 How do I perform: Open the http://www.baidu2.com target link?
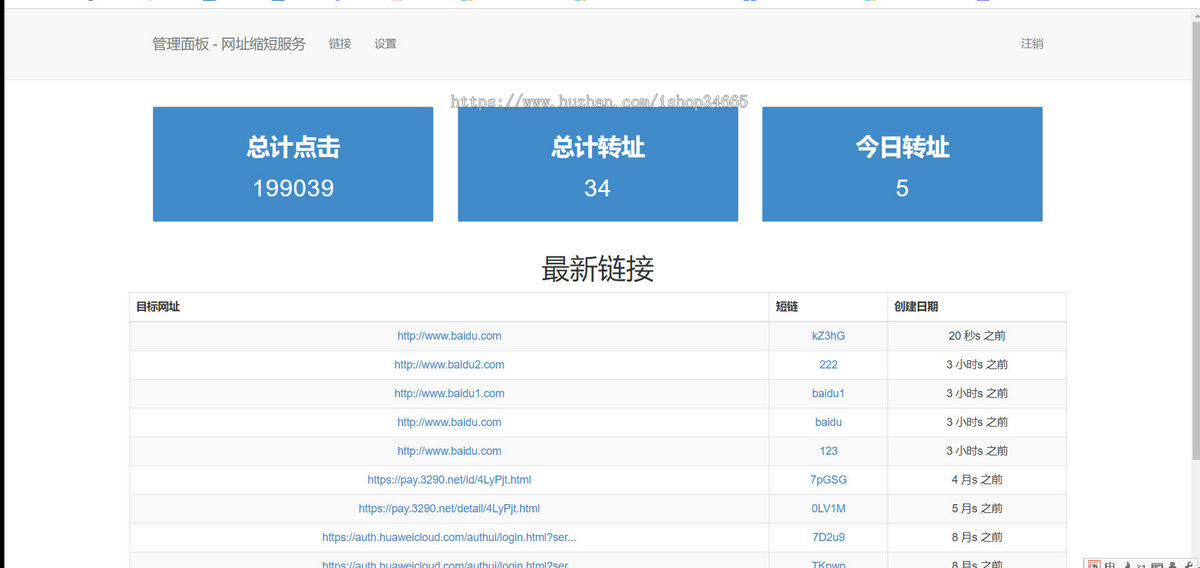click(449, 365)
